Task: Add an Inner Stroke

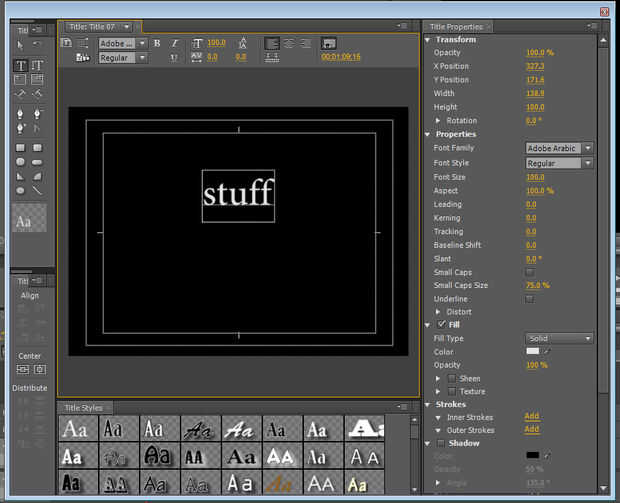Action: tap(531, 417)
